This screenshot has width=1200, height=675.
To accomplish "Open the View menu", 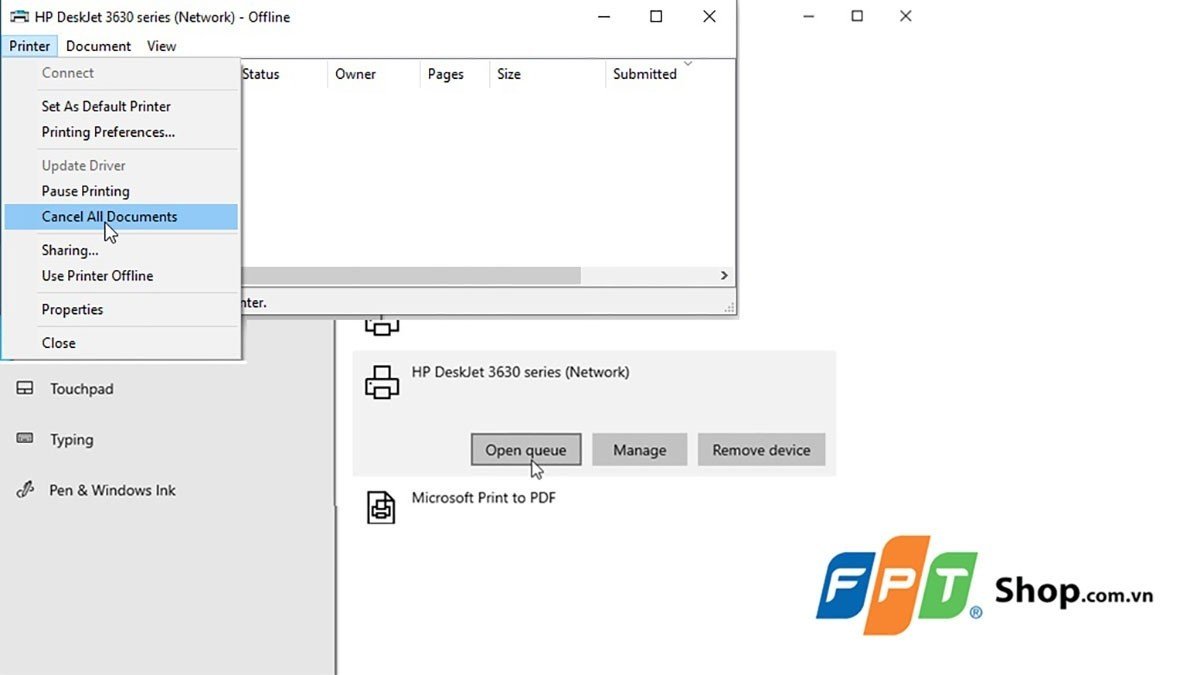I will tap(161, 46).
